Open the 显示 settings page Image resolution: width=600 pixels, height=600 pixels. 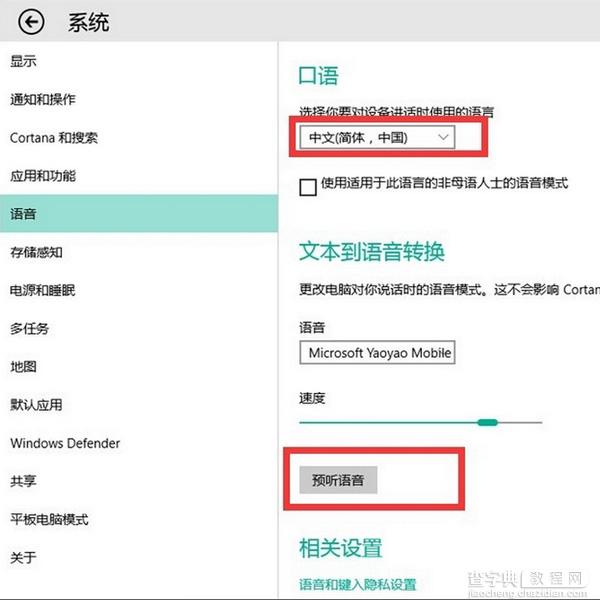pos(23,61)
